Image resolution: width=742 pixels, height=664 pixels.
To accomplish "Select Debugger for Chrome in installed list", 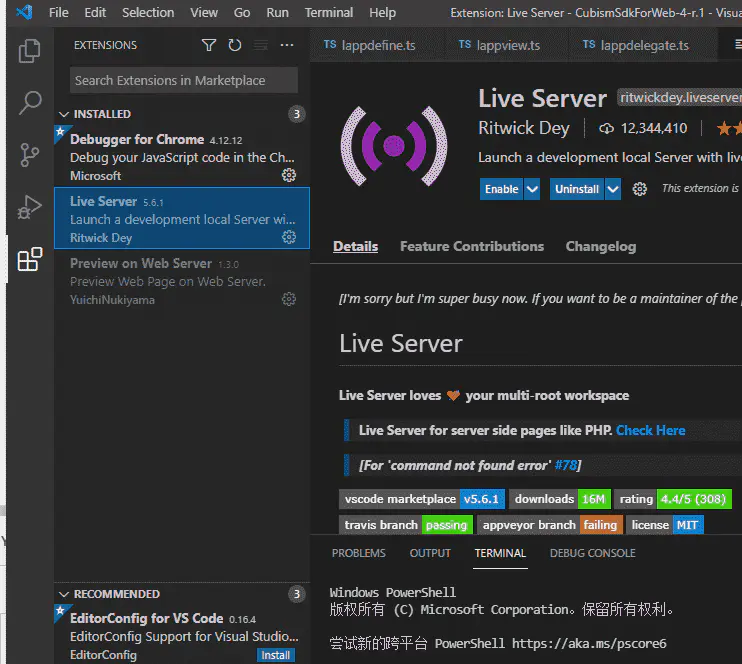I will click(x=182, y=156).
